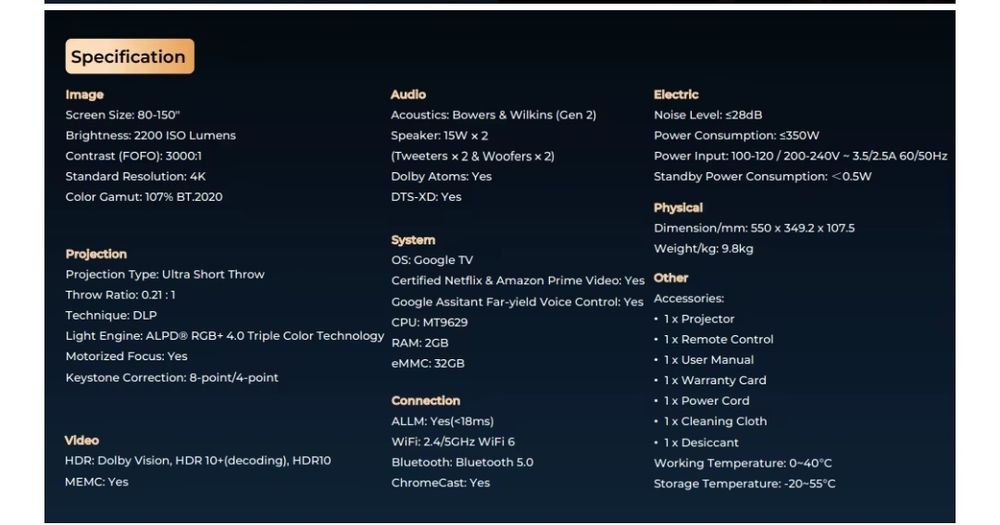Select the HDR Dolby Vision line

[x=198, y=461]
